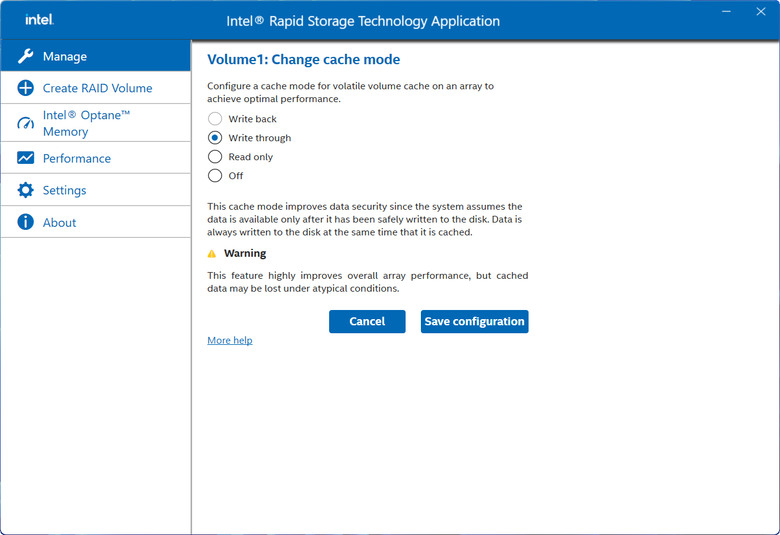The image size is (780, 535).
Task: Open Intel Optane Memory sidebar label
Action: [x=86, y=123]
